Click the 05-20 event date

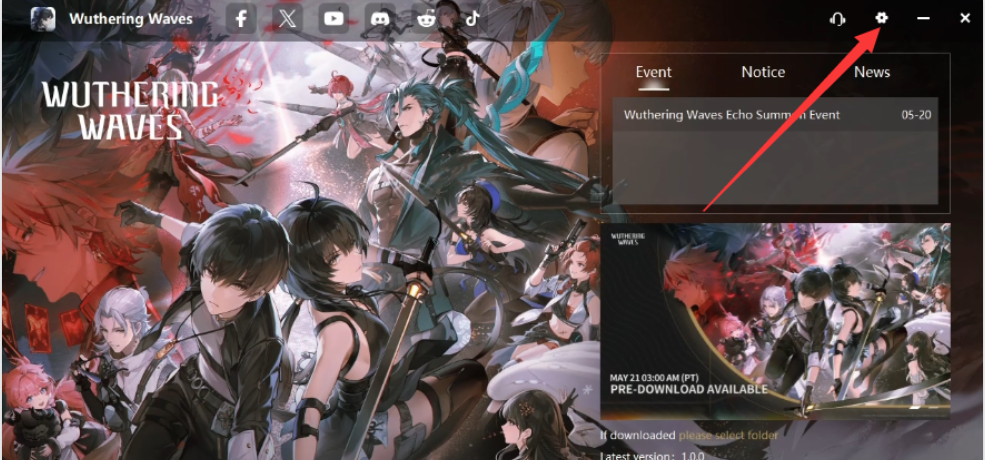(x=916, y=115)
